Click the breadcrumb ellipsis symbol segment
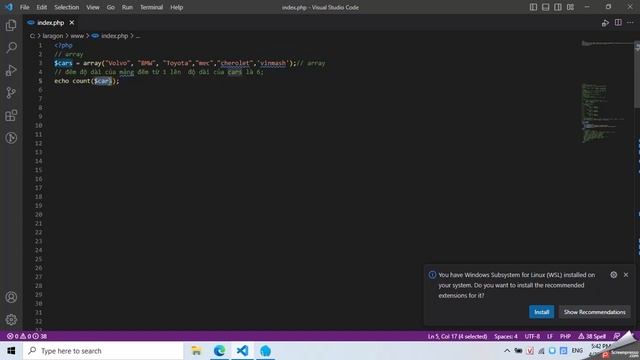Image resolution: width=640 pixels, height=360 pixels. tap(138, 36)
